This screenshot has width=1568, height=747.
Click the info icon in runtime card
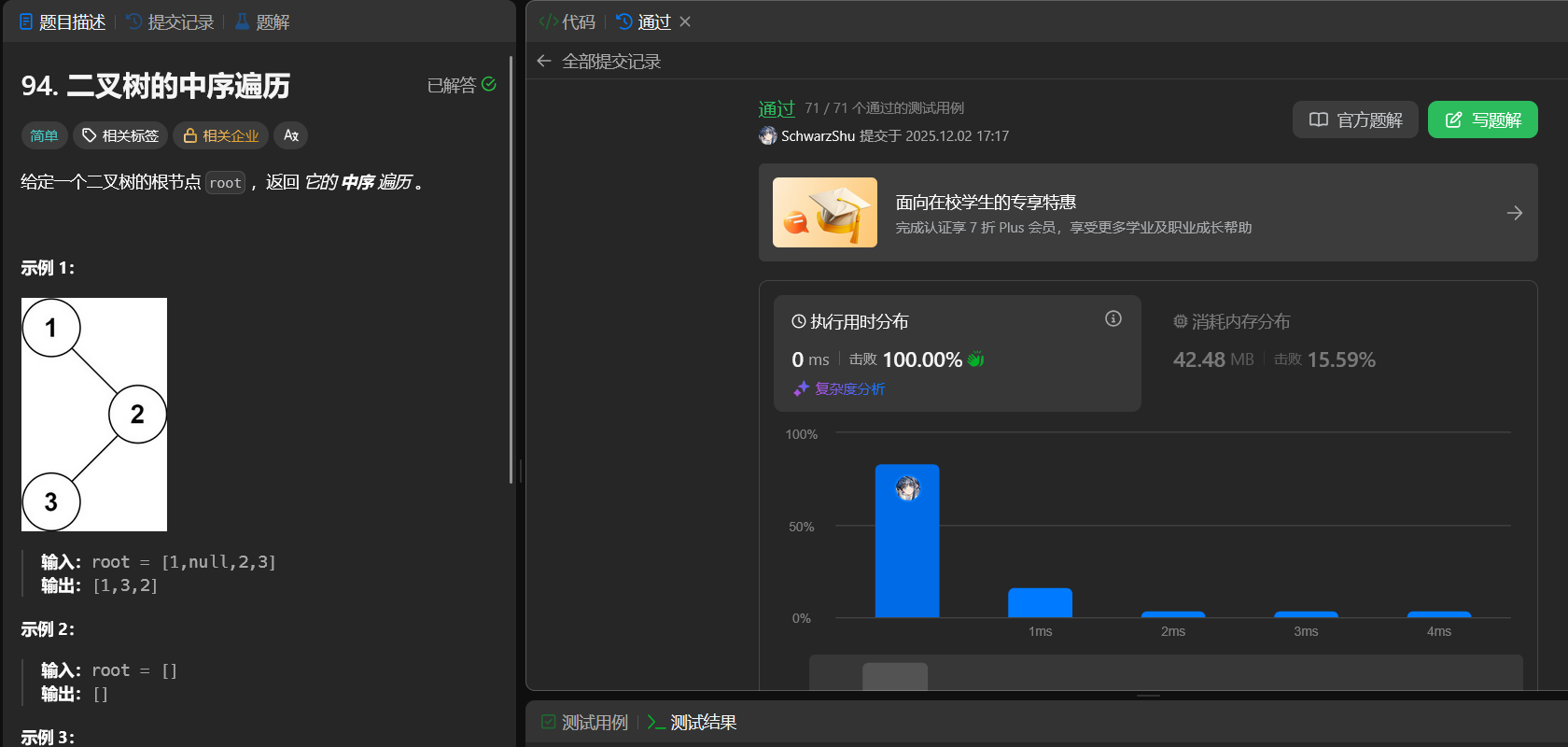[1113, 319]
